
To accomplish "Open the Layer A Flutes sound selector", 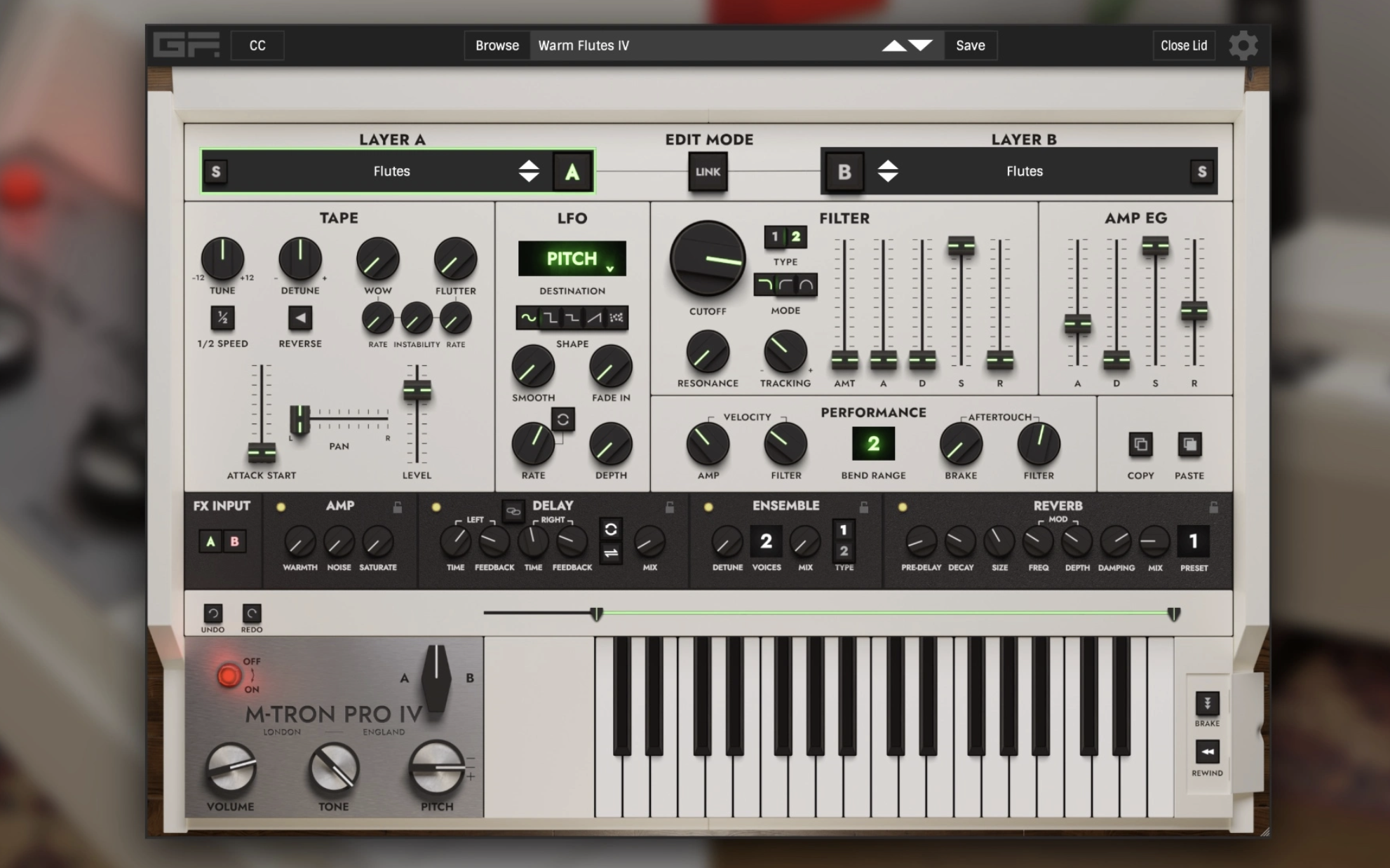I will tap(391, 172).
